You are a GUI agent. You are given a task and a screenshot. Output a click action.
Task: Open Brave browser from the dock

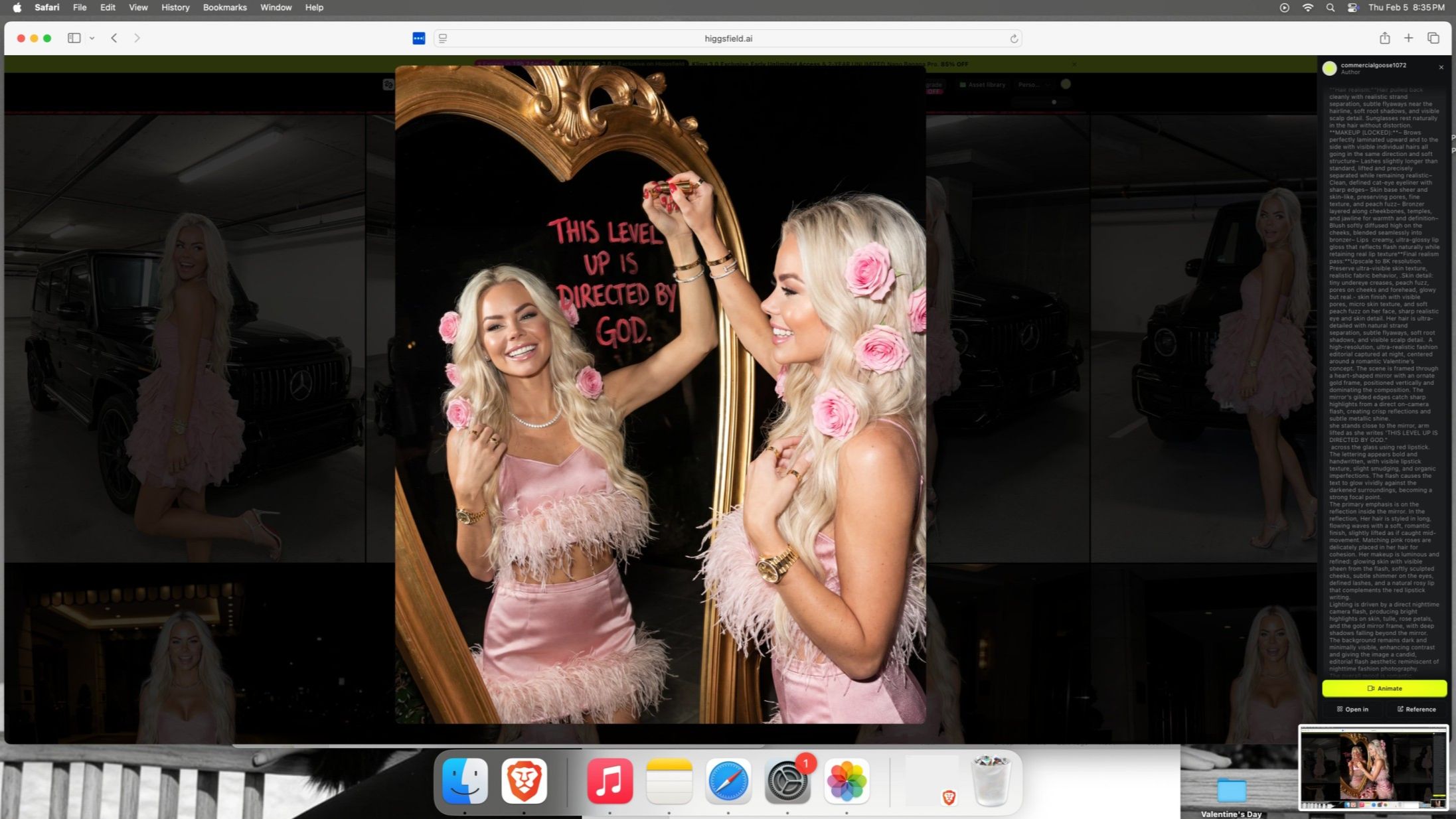point(524,781)
